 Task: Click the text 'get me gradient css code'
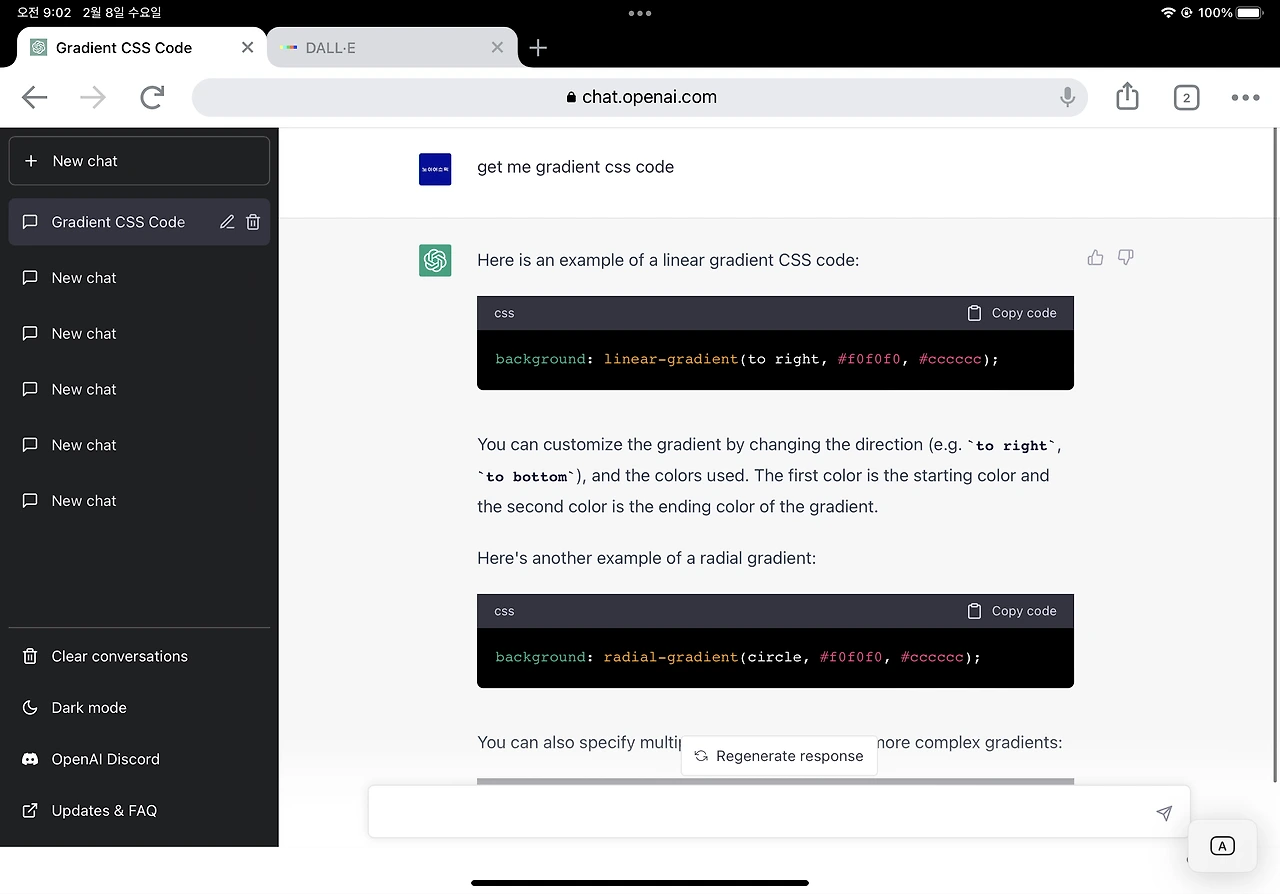click(x=576, y=167)
